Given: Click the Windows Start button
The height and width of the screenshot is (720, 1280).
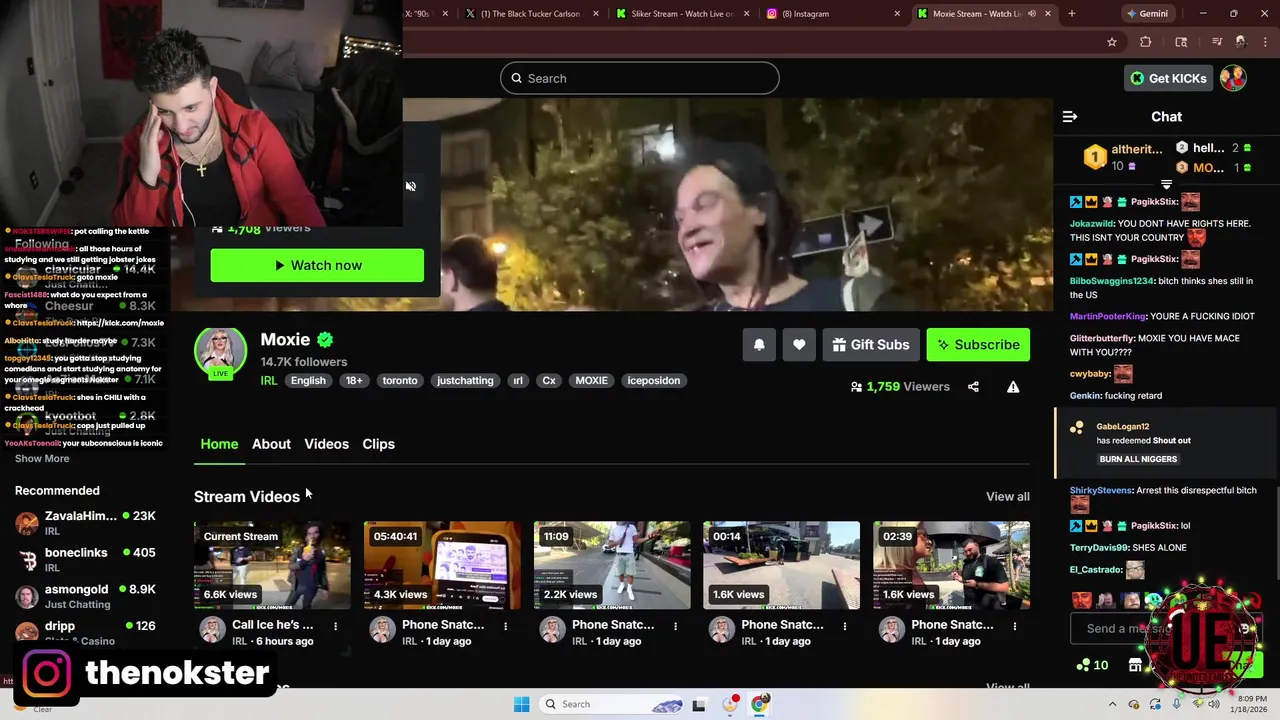Looking at the screenshot, I should pos(521,704).
